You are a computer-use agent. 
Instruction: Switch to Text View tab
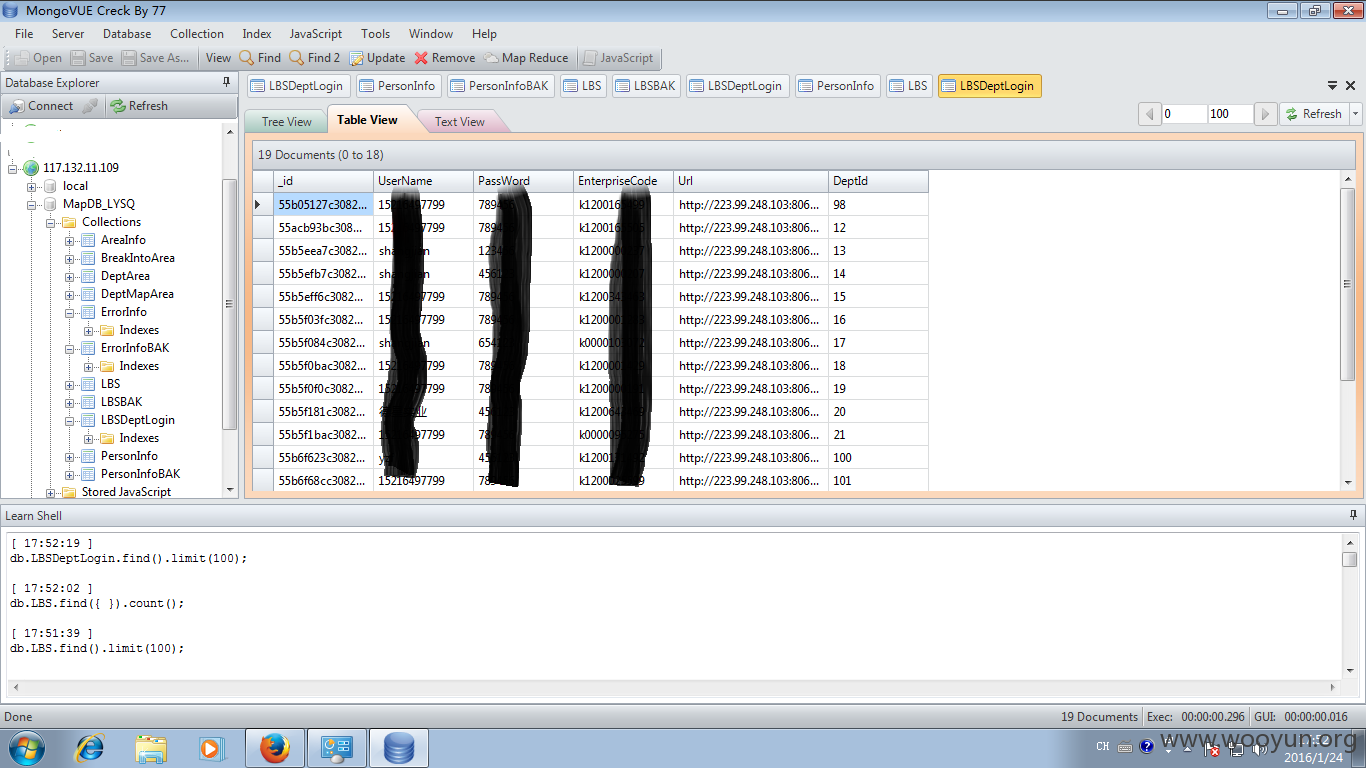460,122
